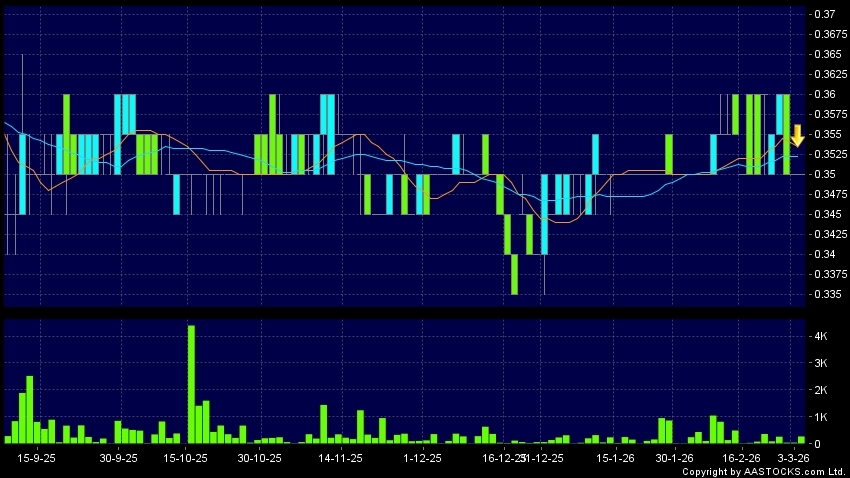The width and height of the screenshot is (850, 478).
Task: Click the 3-3-26 date label
Action: click(x=793, y=457)
